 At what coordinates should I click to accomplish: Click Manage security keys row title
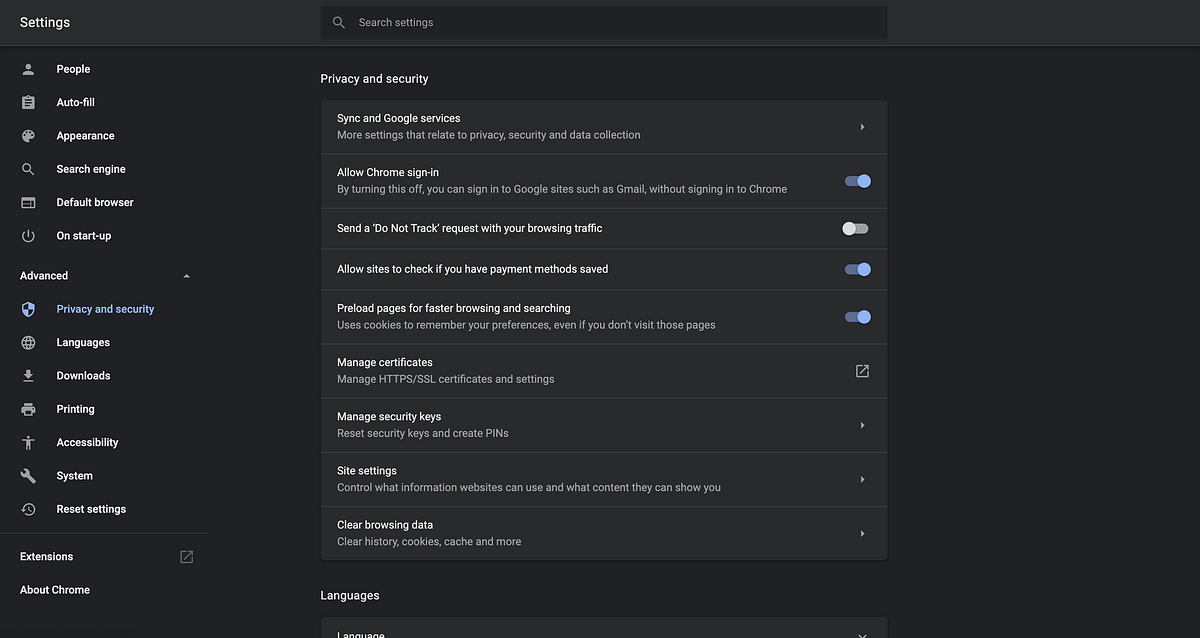coord(389,416)
